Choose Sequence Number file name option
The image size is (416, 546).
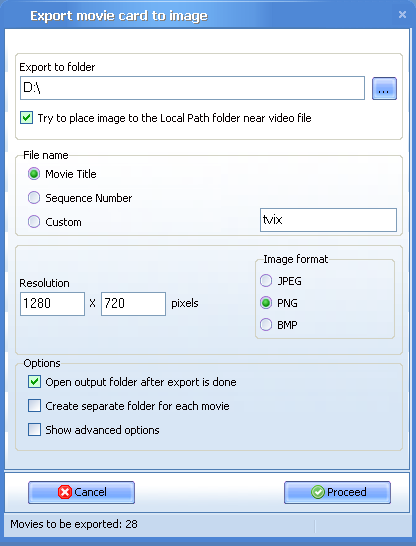coord(34,198)
